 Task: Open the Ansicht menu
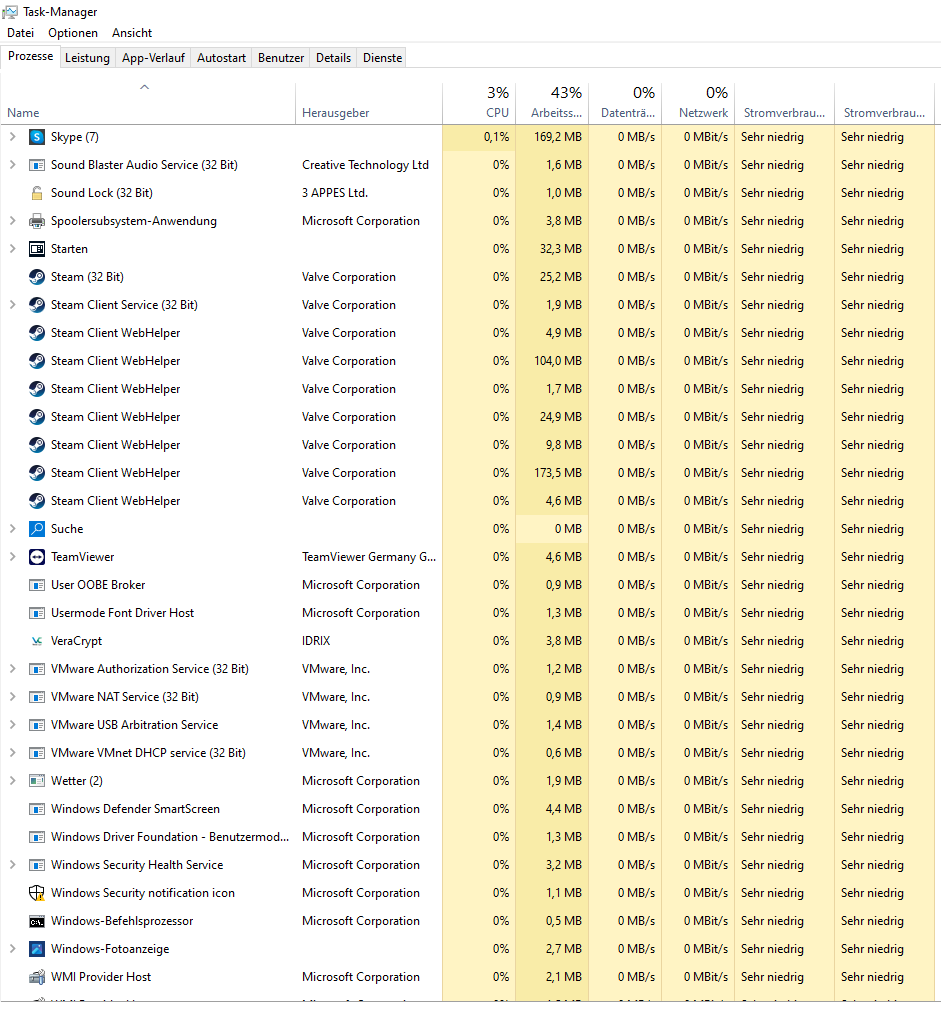(x=132, y=33)
